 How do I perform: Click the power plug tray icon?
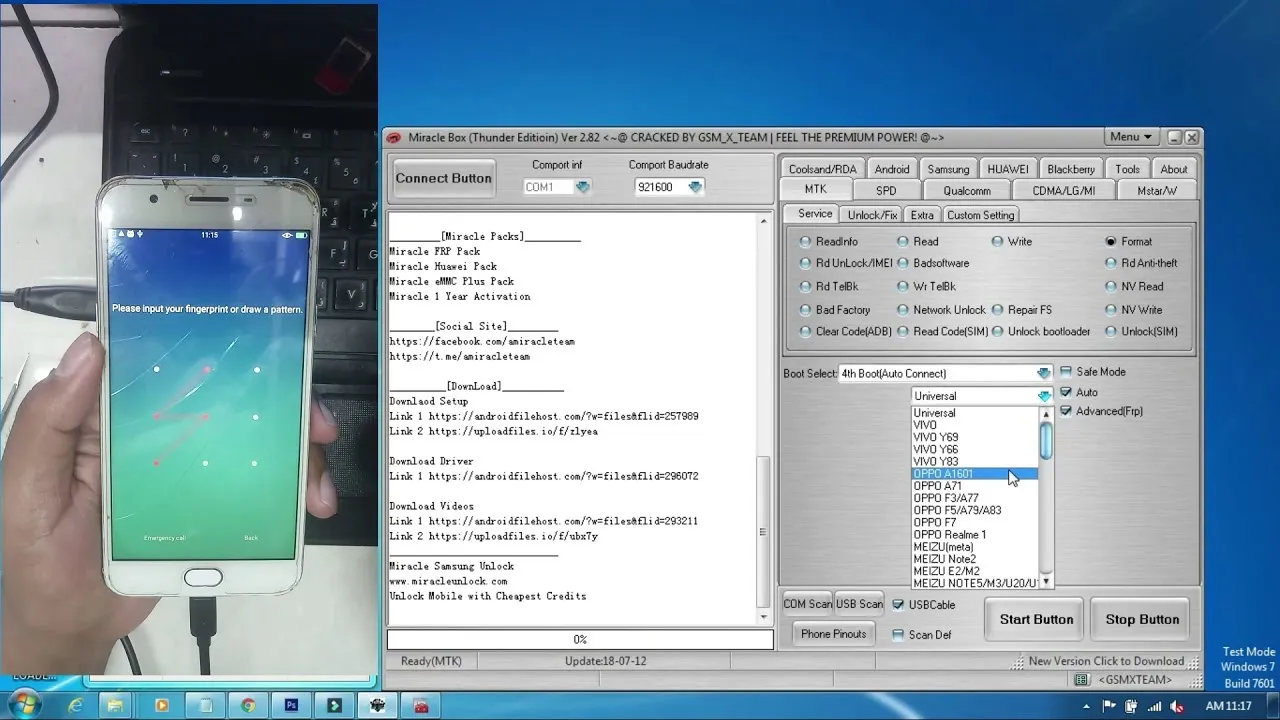pyautogui.click(x=1130, y=705)
